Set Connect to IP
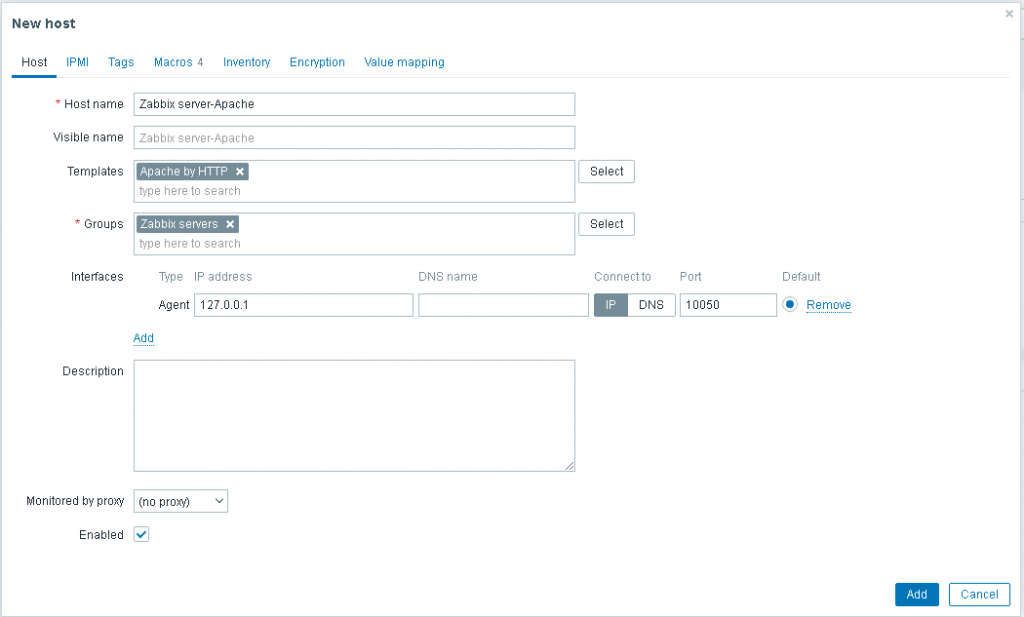The image size is (1024, 617). [611, 305]
